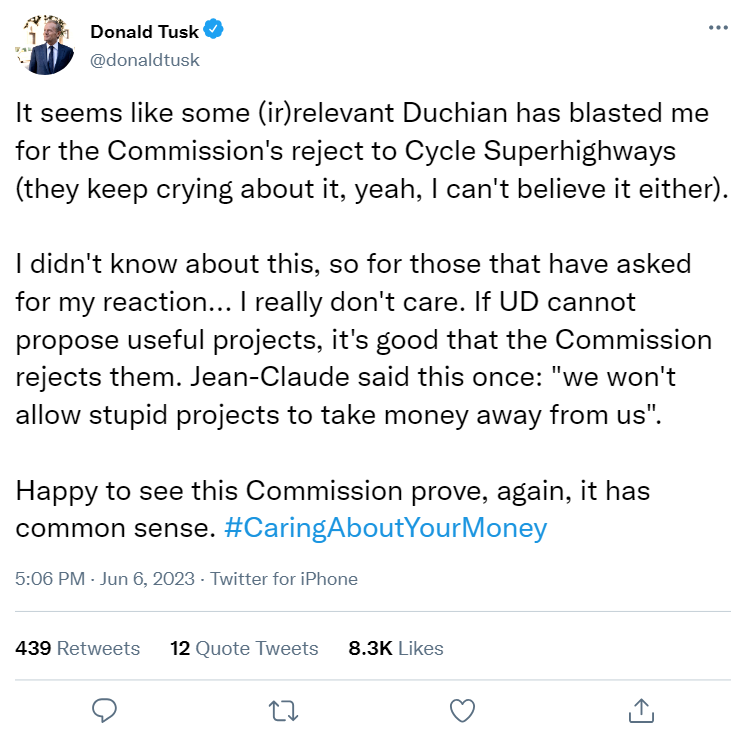Image resolution: width=746 pixels, height=756 pixels.
Task: View the 439 Retweets list
Action: coord(78,648)
